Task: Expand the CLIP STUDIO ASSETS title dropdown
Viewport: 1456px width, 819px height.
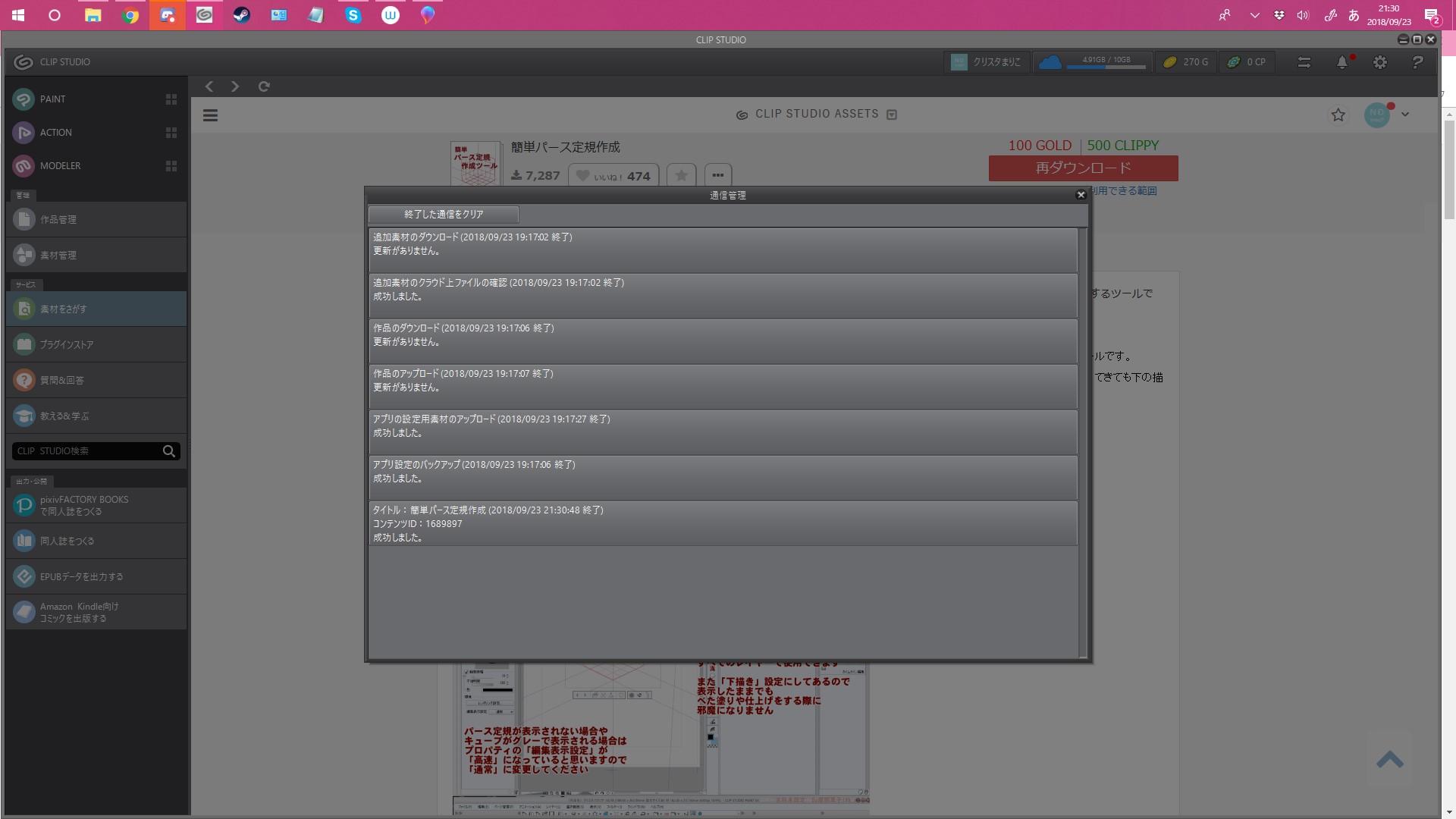Action: (892, 115)
